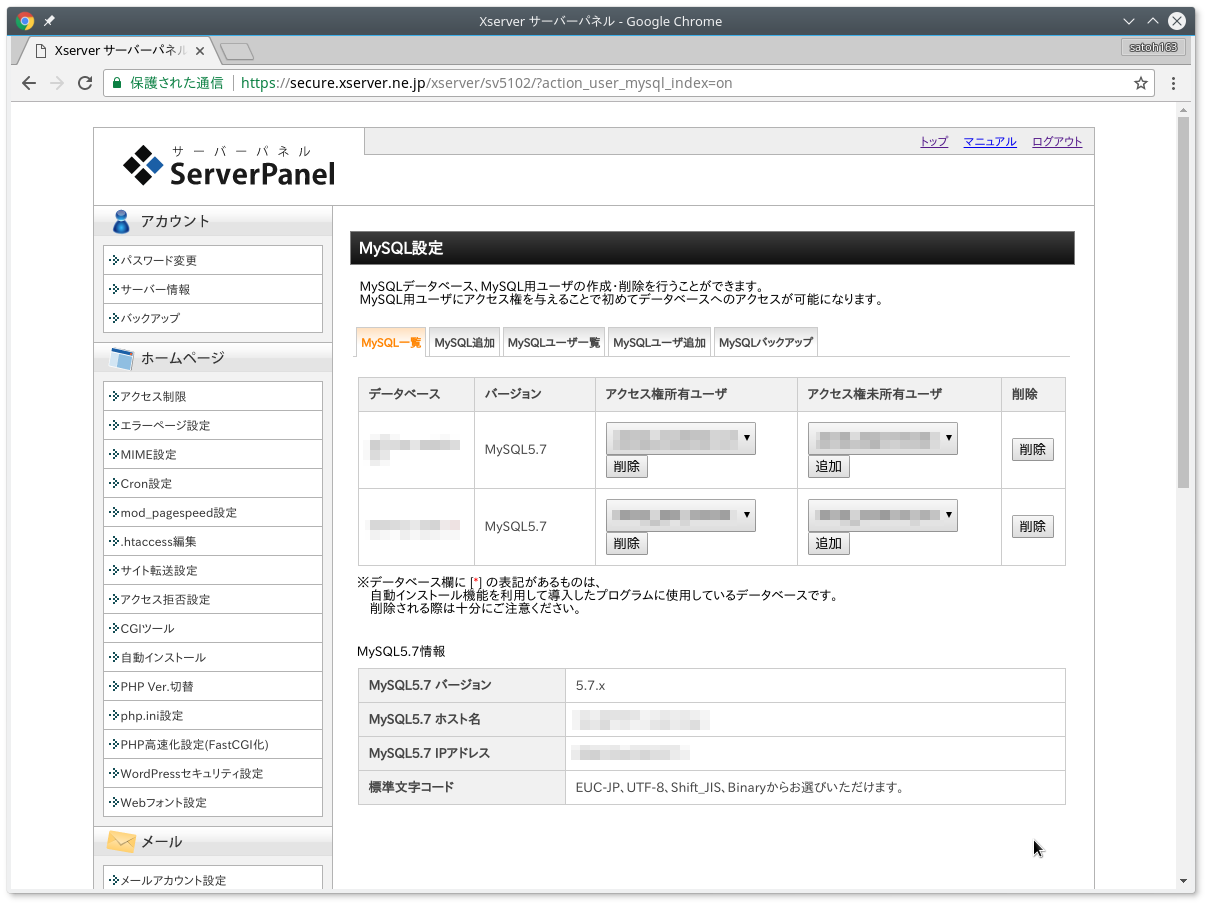Image resolution: width=1208 pixels, height=906 pixels.
Task: Click 削除 under second row's access-holder dropdown
Action: pyautogui.click(x=627, y=544)
